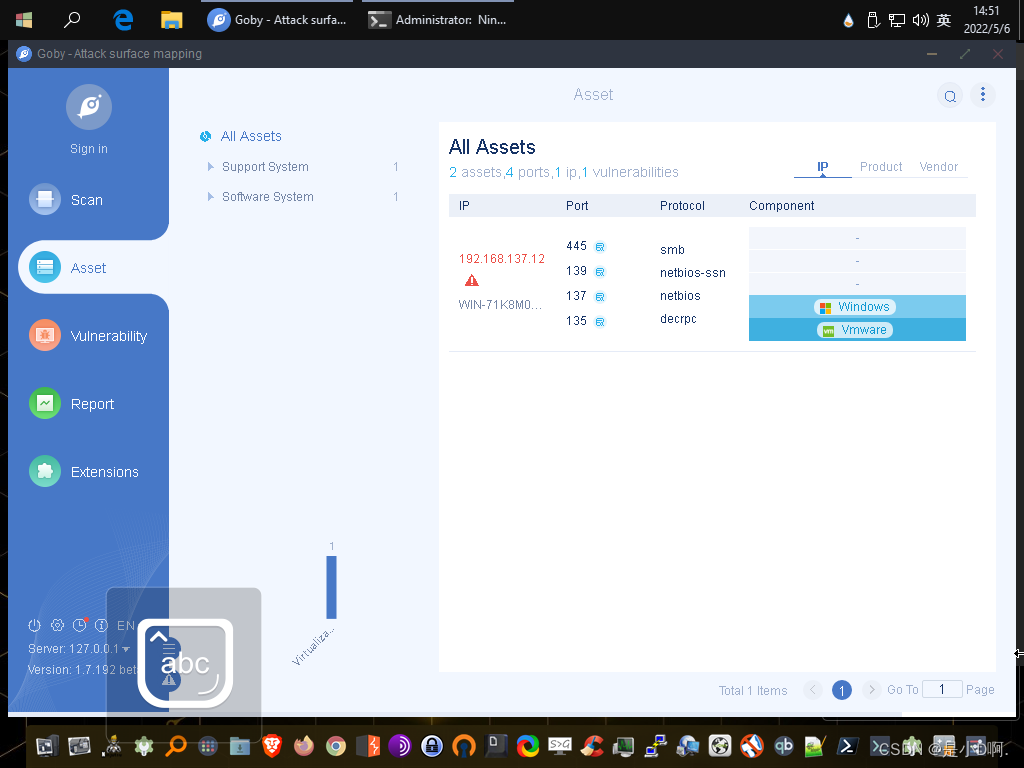Click the detail icon beside port 445
Viewport: 1024px width, 768px height.
click(600, 247)
